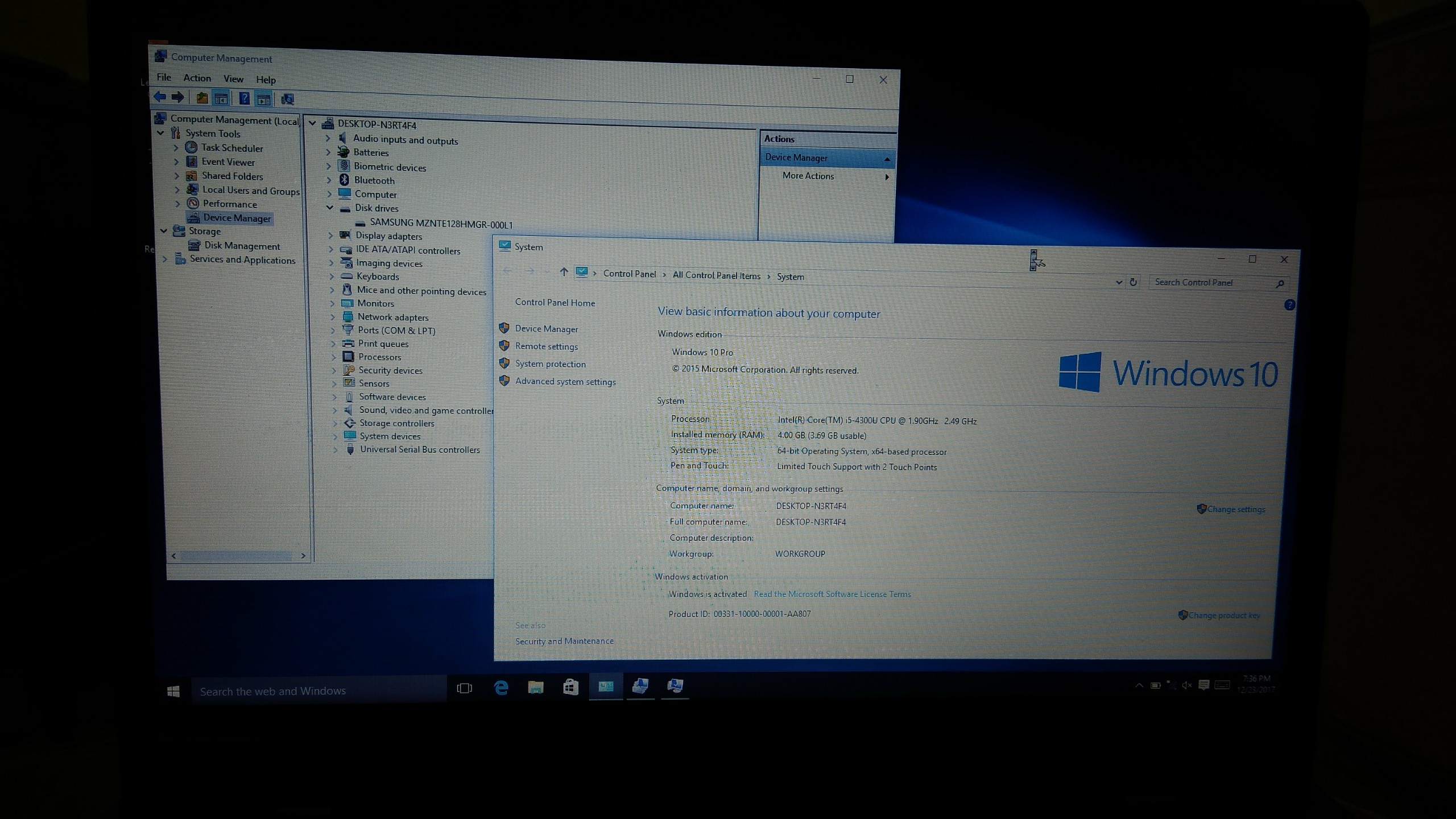Expand the Biometric devices category
This screenshot has height=819, width=1456.
click(x=329, y=166)
